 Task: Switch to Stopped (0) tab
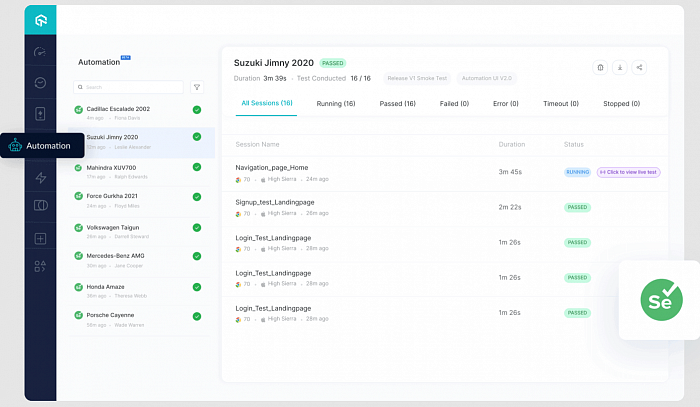point(621,104)
